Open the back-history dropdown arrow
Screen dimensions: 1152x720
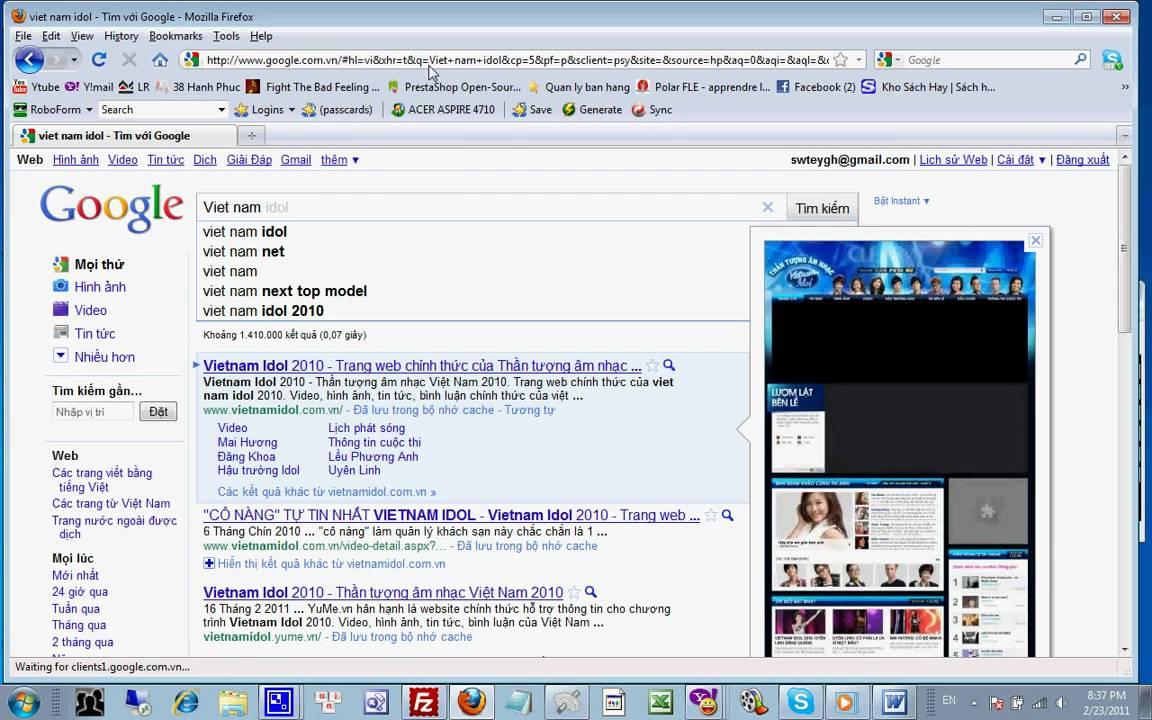[73, 60]
